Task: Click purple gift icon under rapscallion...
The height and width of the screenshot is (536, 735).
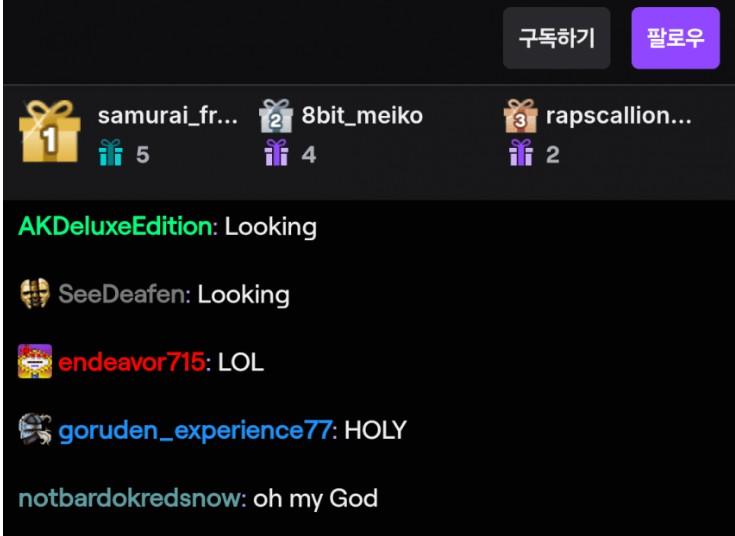Action: click(521, 153)
